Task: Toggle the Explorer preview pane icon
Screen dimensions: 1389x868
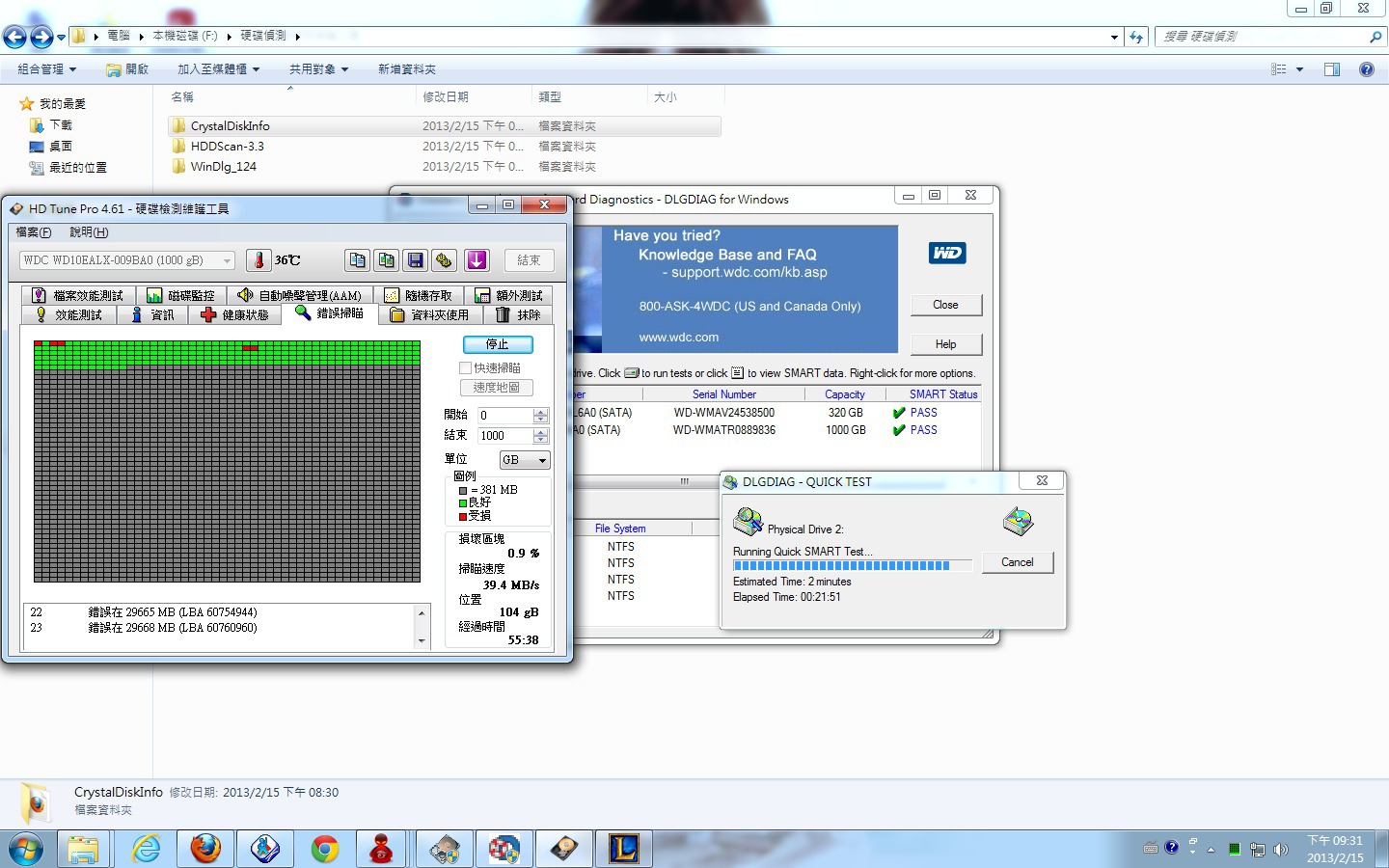Action: tap(1332, 69)
